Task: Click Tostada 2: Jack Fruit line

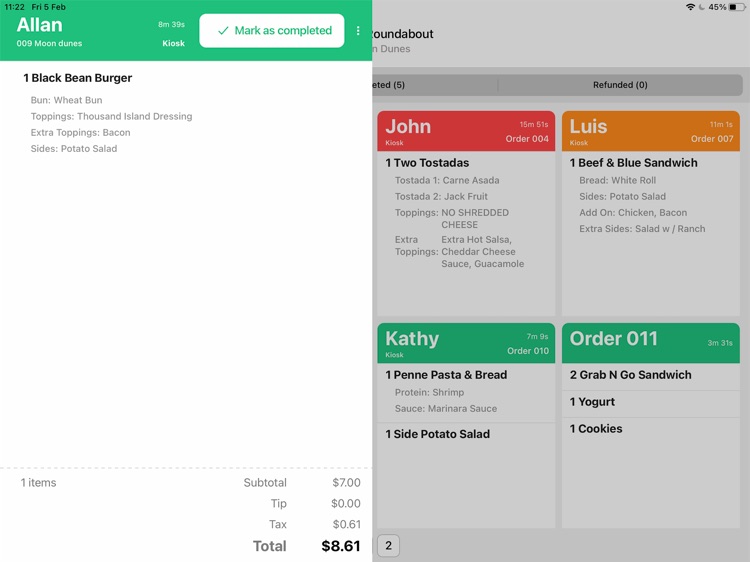Action: 441,197
